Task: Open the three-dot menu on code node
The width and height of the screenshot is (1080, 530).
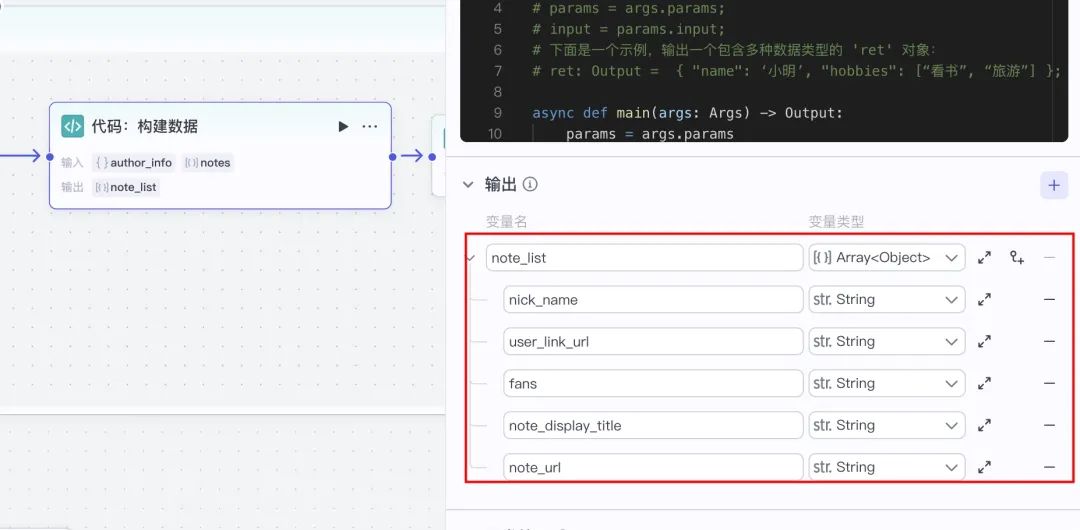Action: [x=370, y=126]
